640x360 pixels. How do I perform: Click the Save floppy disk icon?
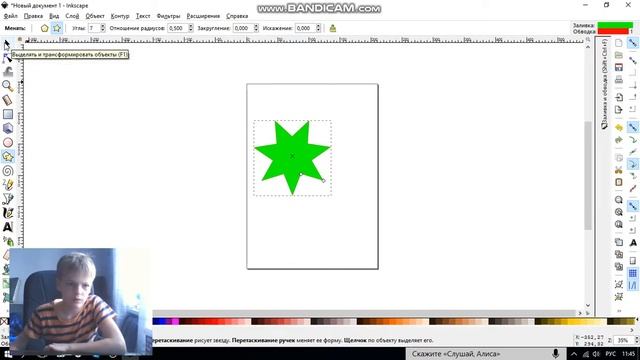coord(619,67)
